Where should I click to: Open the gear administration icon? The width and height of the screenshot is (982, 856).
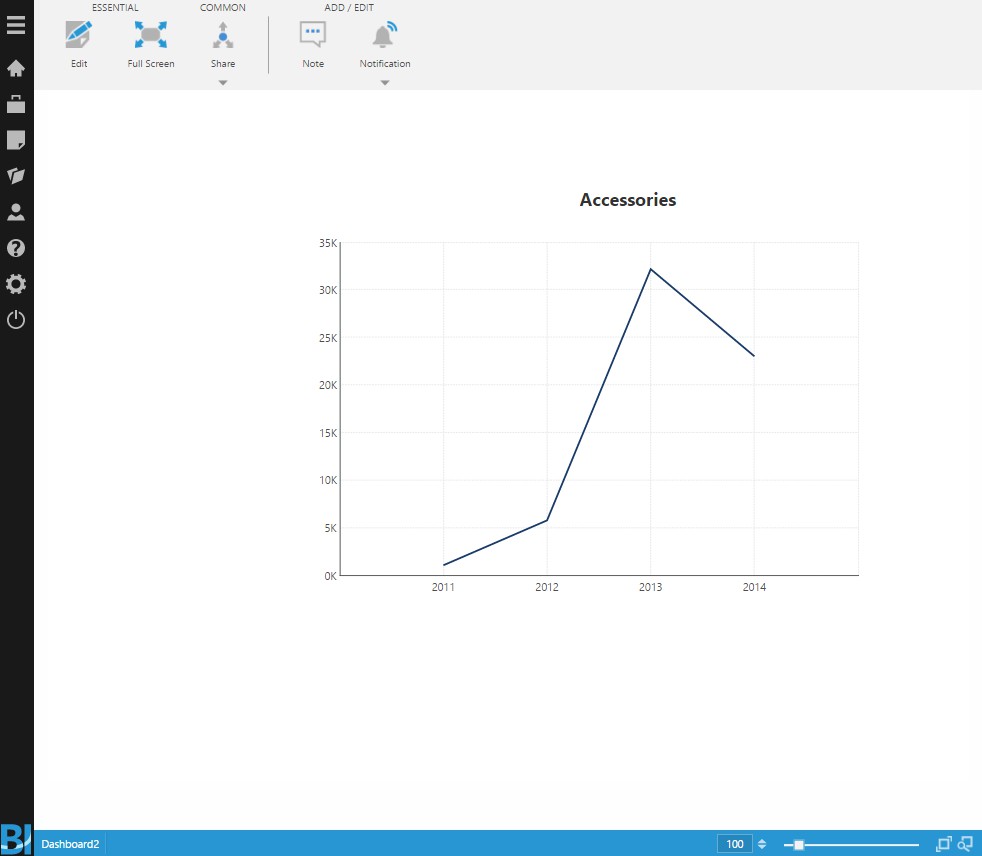point(16,284)
